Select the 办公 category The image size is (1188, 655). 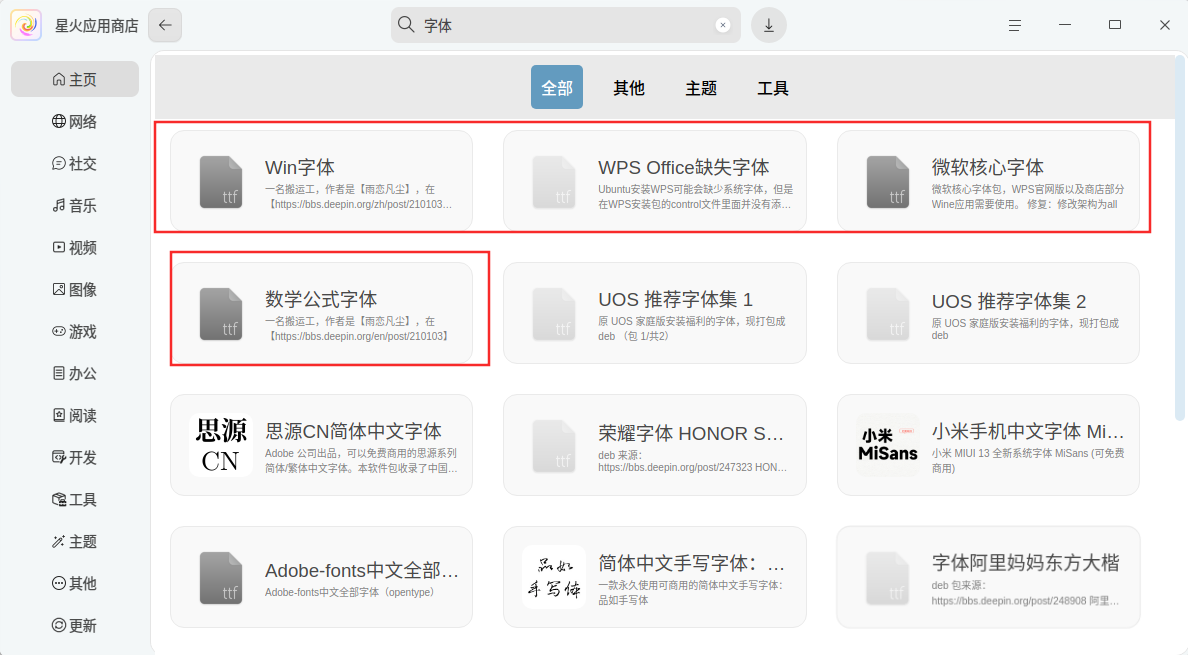tap(75, 373)
